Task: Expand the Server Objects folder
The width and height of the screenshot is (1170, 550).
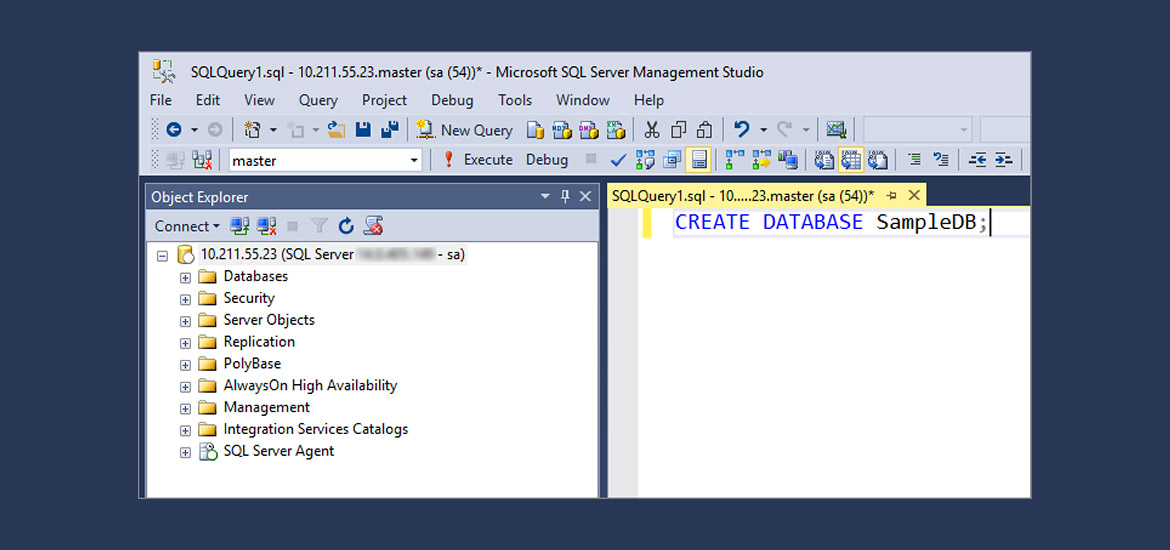Action: (186, 322)
